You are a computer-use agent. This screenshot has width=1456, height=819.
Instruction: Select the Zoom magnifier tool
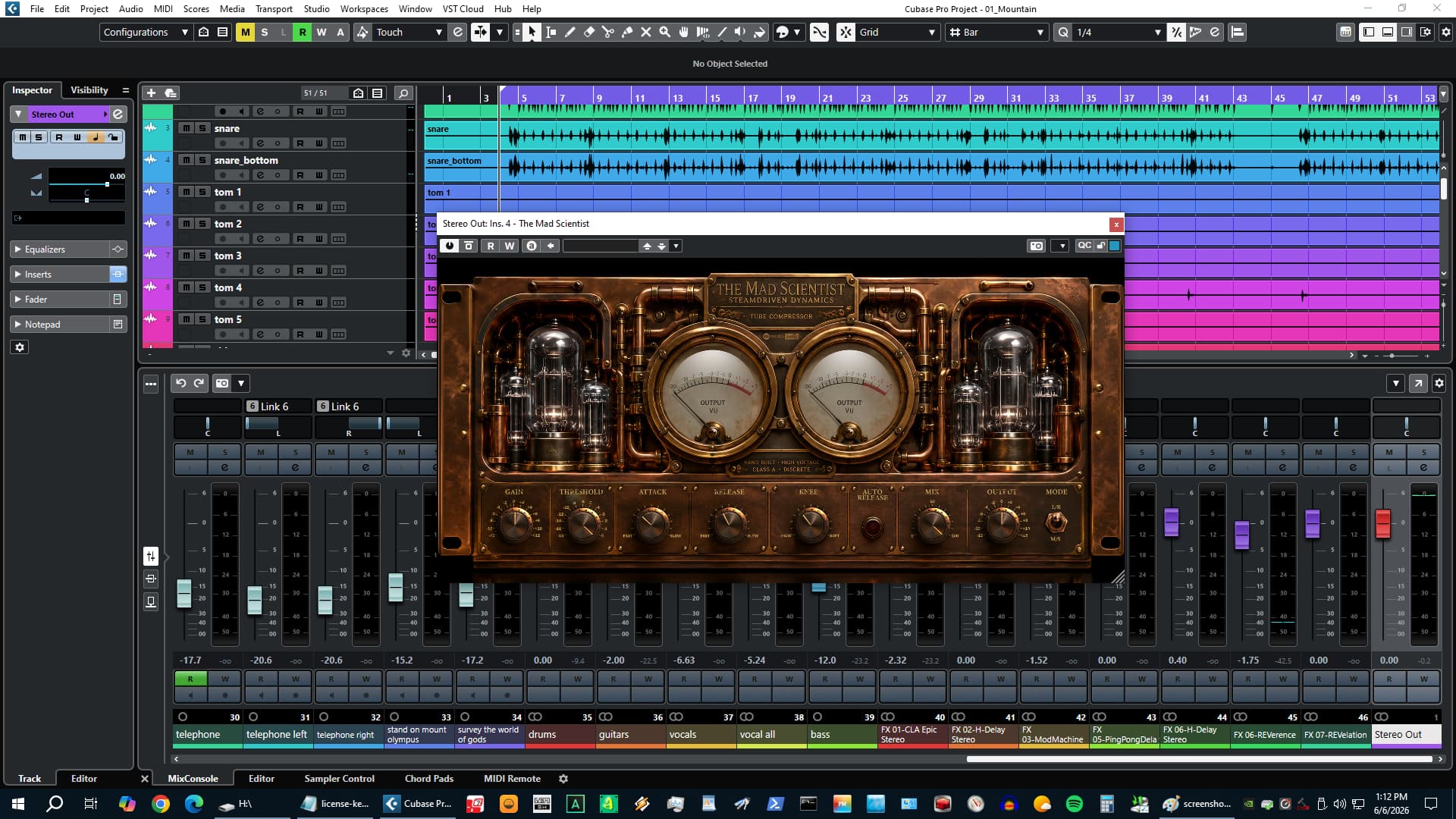coord(664,32)
